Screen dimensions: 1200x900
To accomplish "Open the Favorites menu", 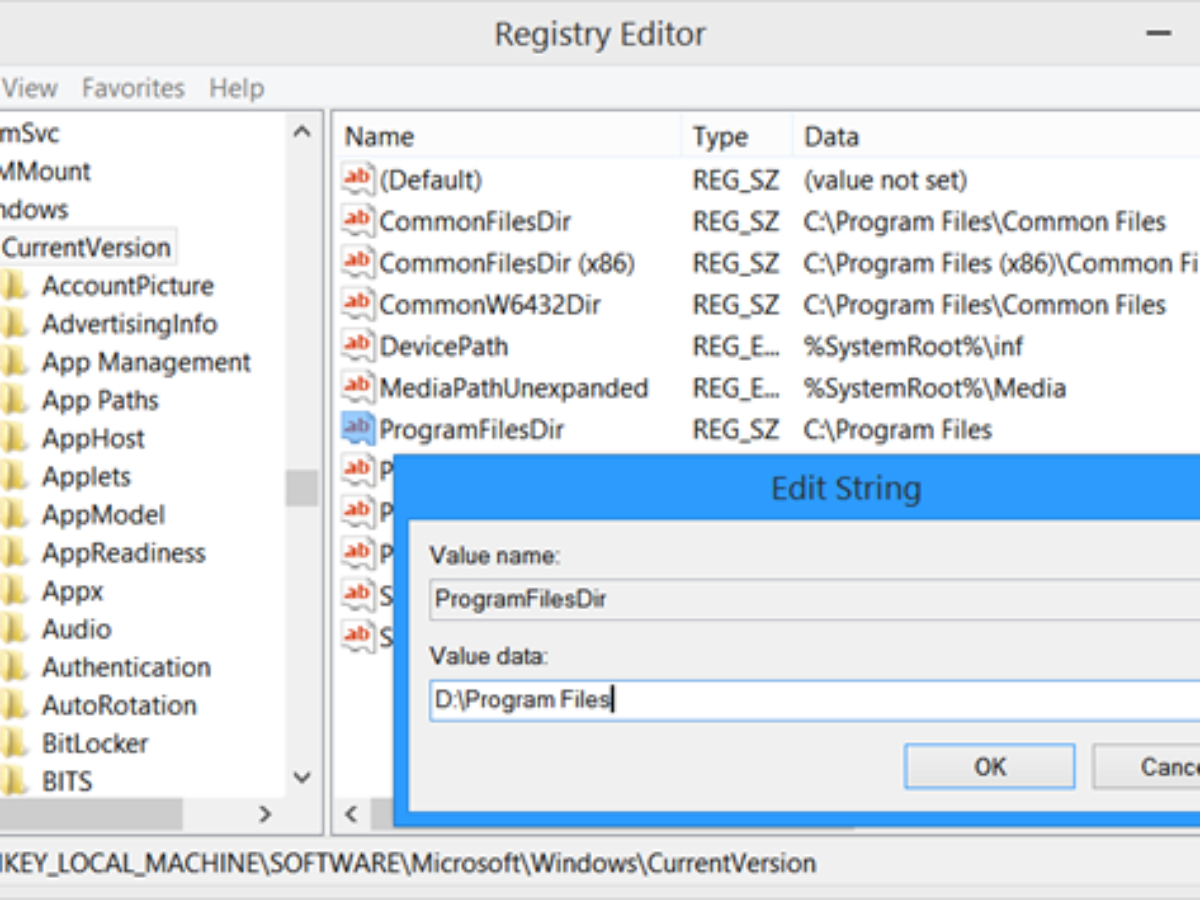I will click(x=133, y=88).
